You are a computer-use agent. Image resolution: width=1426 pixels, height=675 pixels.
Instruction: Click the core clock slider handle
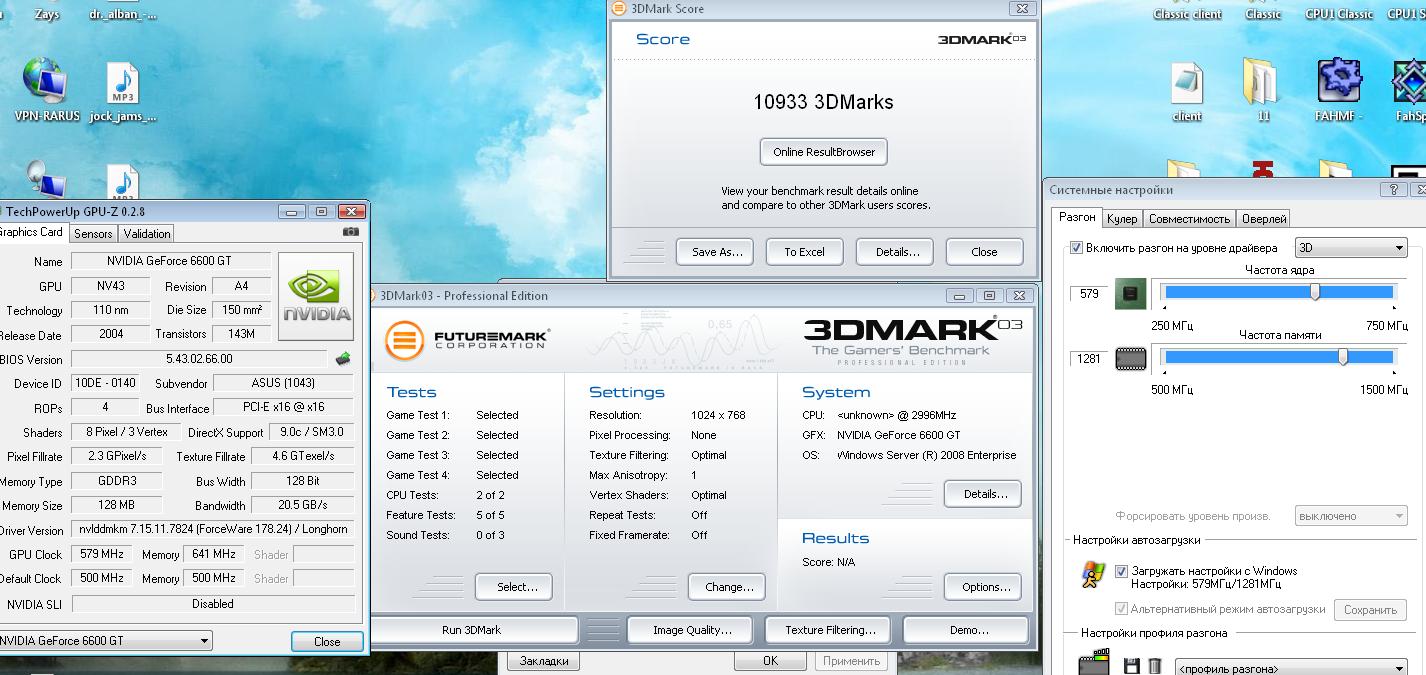pos(1315,292)
